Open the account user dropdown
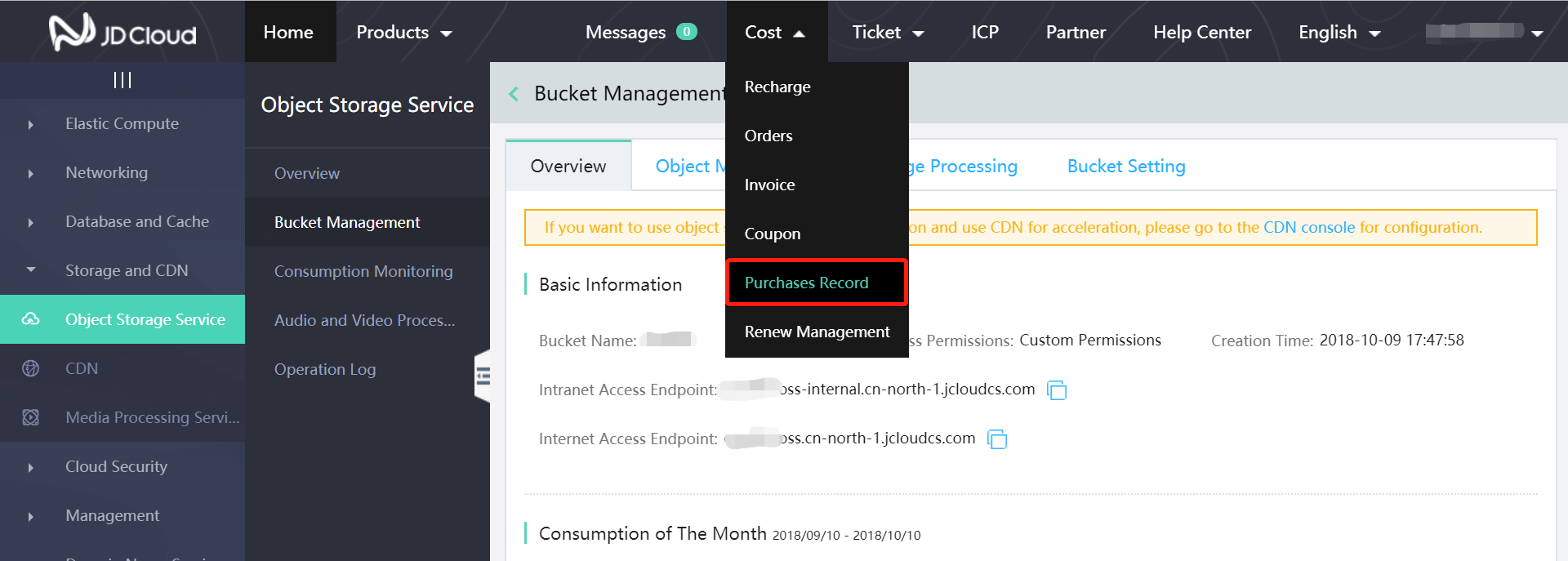Image resolution: width=1568 pixels, height=561 pixels. (x=1484, y=32)
